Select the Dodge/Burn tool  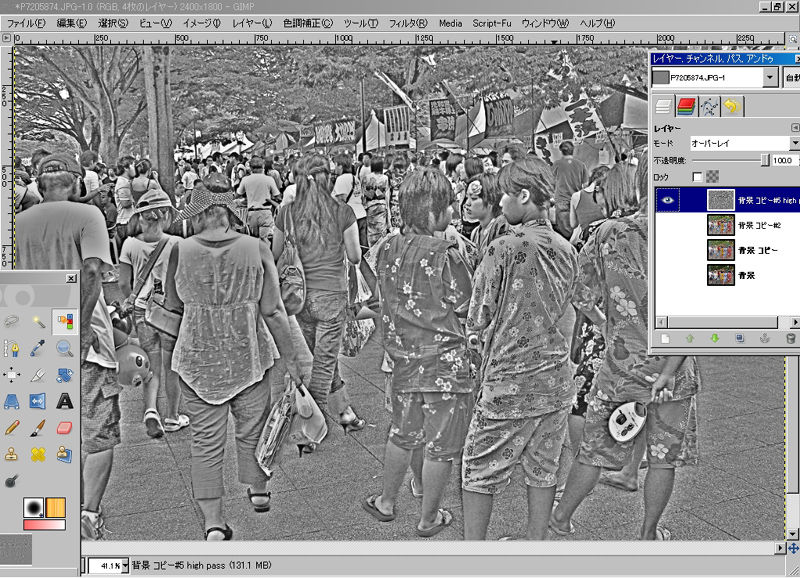[11, 481]
